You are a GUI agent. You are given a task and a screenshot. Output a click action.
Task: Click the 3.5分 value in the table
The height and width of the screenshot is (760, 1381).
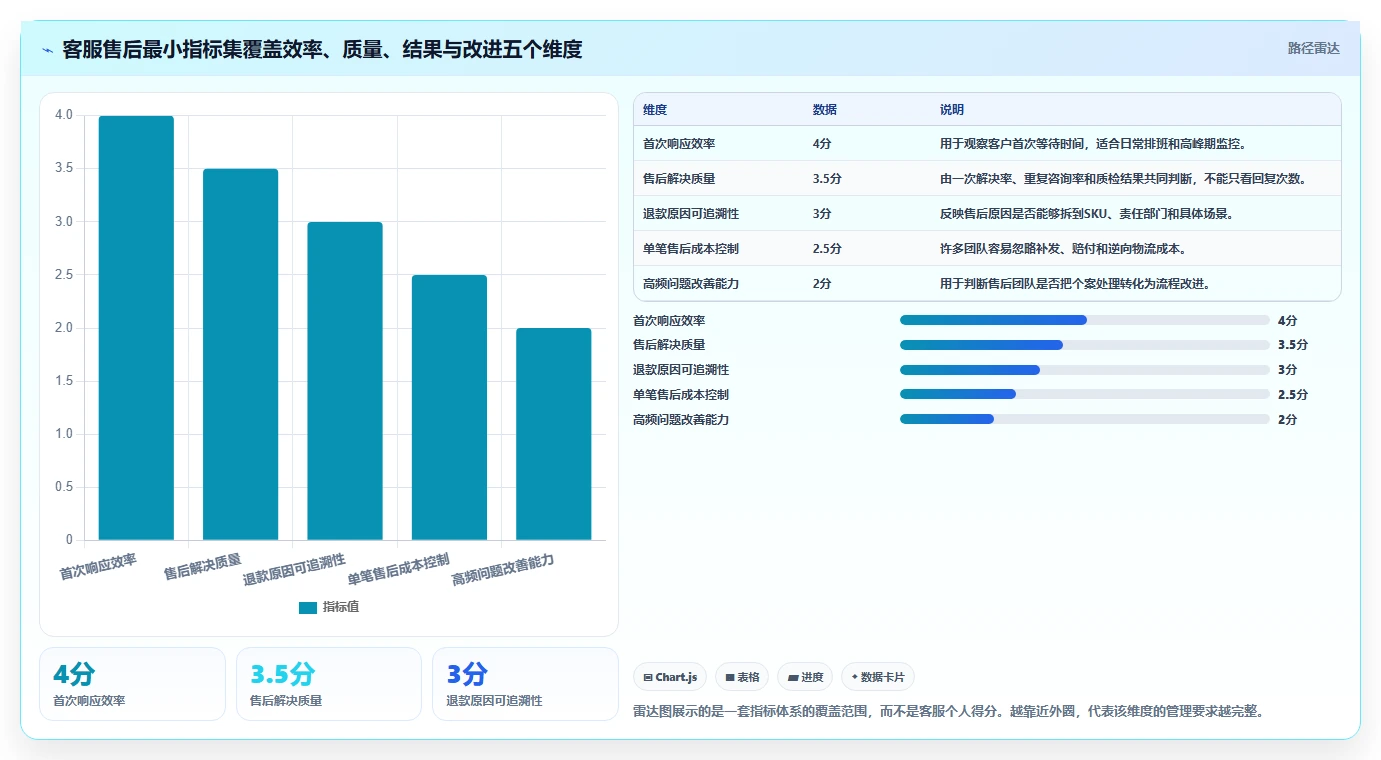[827, 179]
